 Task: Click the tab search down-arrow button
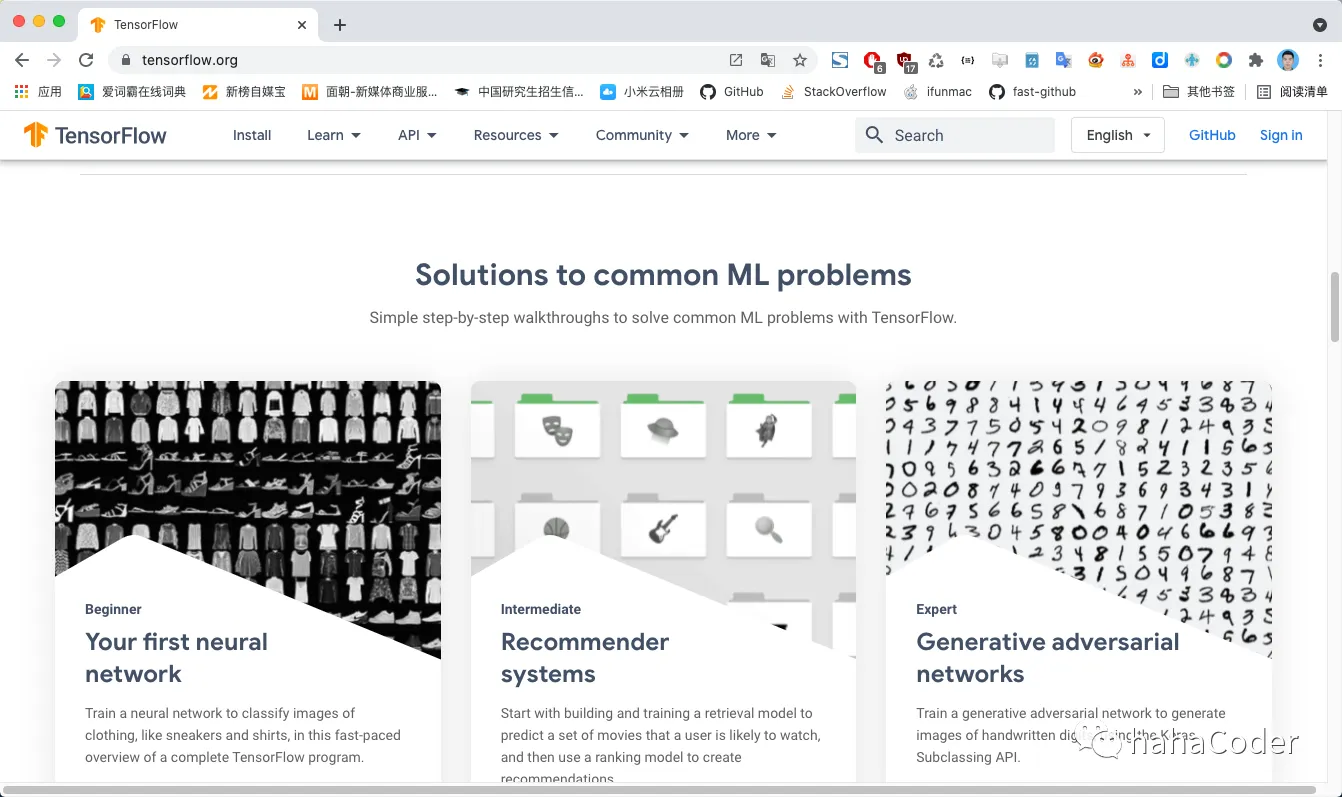click(1320, 25)
